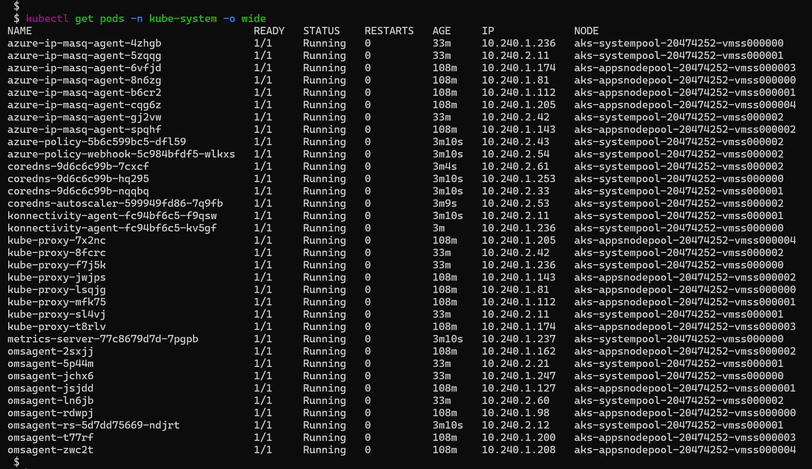Image resolution: width=812 pixels, height=469 pixels.
Task: Click IP address 10.240.1.98
Action: click(x=515, y=413)
